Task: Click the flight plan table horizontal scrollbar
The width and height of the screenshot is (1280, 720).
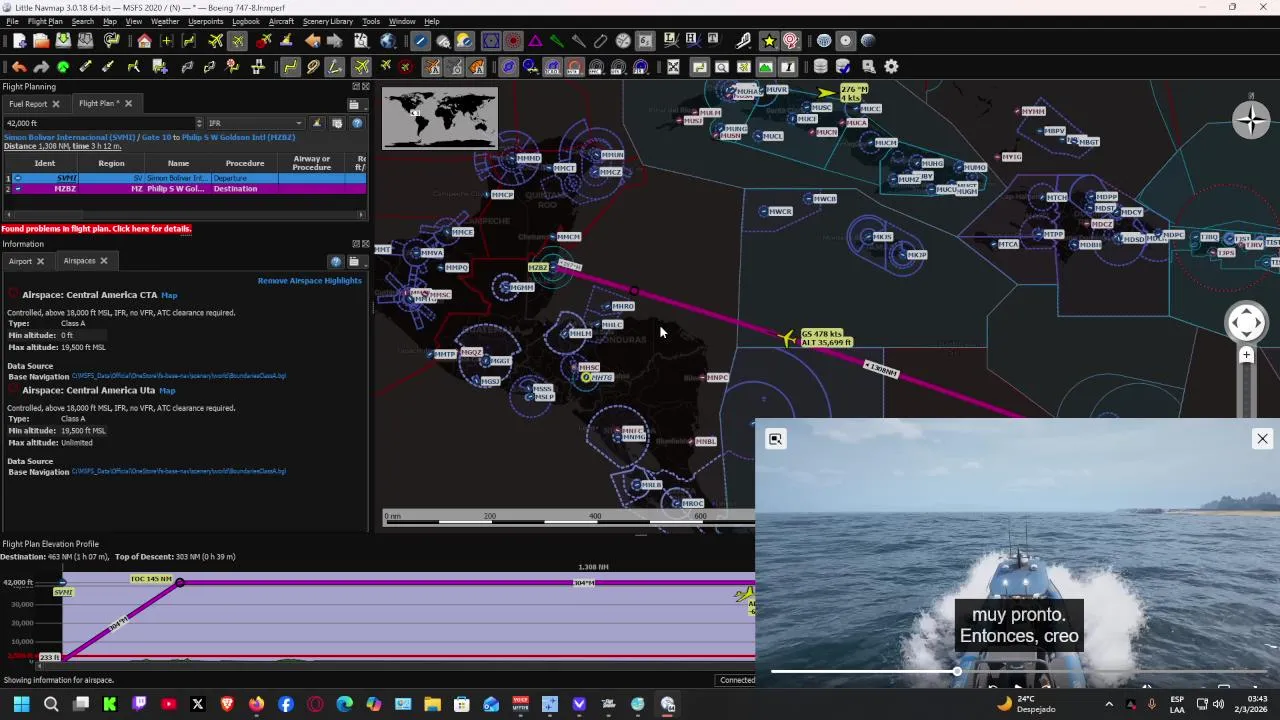Action: coord(185,215)
